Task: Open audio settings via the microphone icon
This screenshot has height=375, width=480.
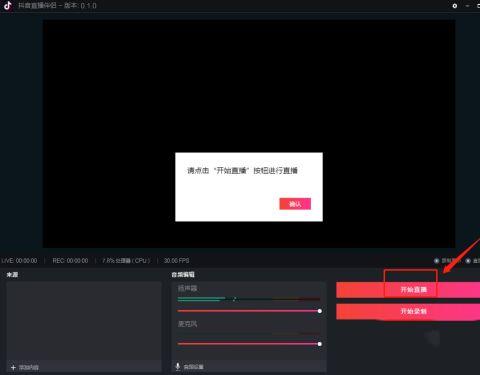Action: [178, 366]
